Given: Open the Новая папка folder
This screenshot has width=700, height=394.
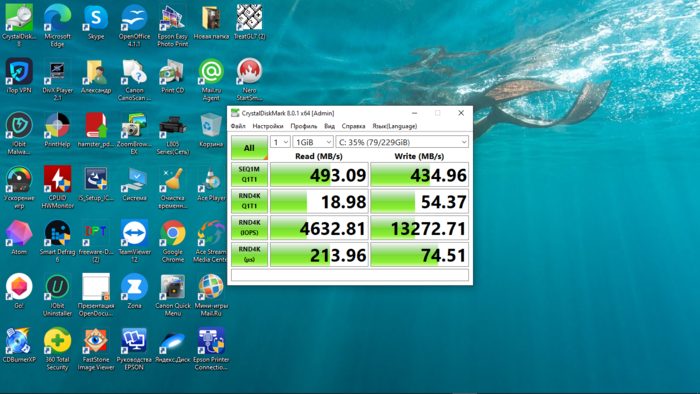Looking at the screenshot, I should coord(211,22).
